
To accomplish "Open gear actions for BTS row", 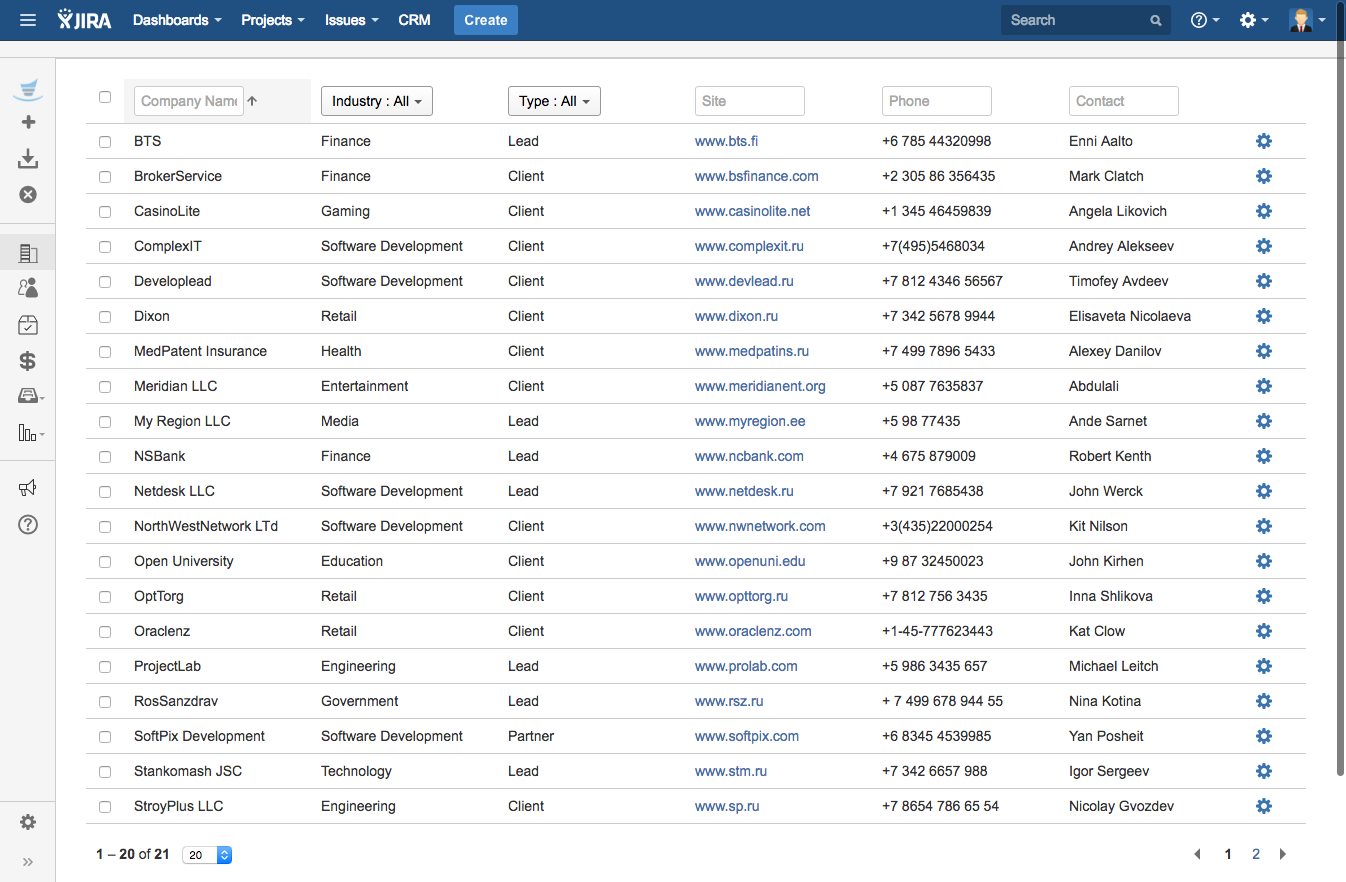I will [1263, 141].
